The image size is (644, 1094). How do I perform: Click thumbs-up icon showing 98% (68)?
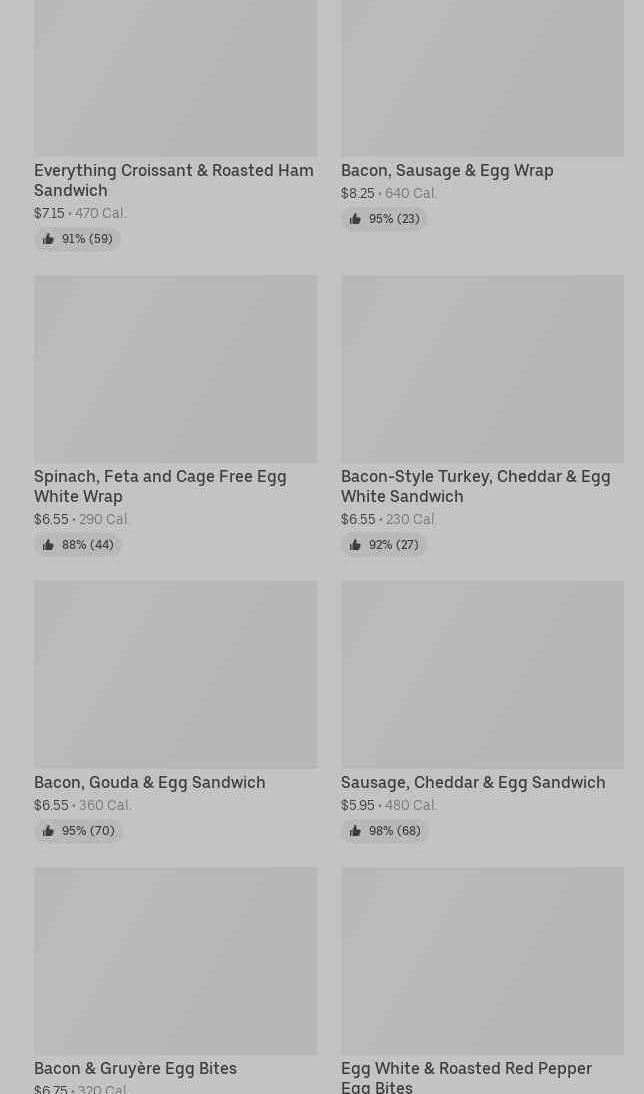[354, 831]
